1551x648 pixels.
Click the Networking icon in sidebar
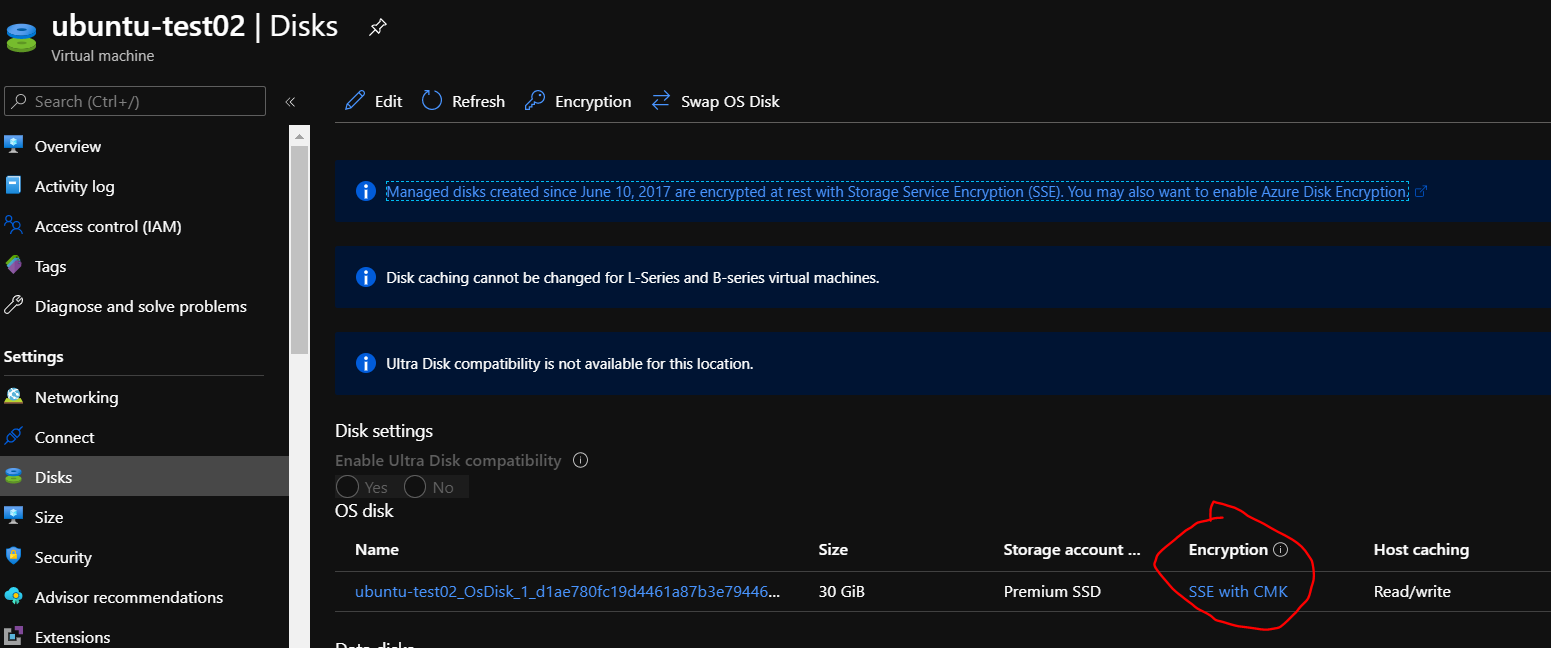pos(13,396)
